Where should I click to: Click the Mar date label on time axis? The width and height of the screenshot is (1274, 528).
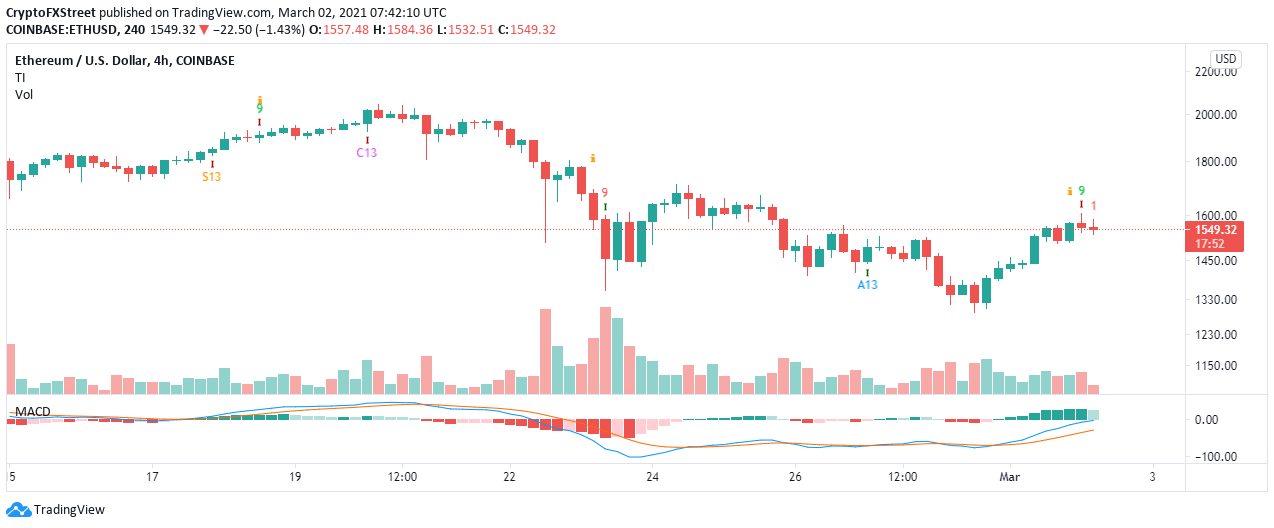(x=1010, y=476)
